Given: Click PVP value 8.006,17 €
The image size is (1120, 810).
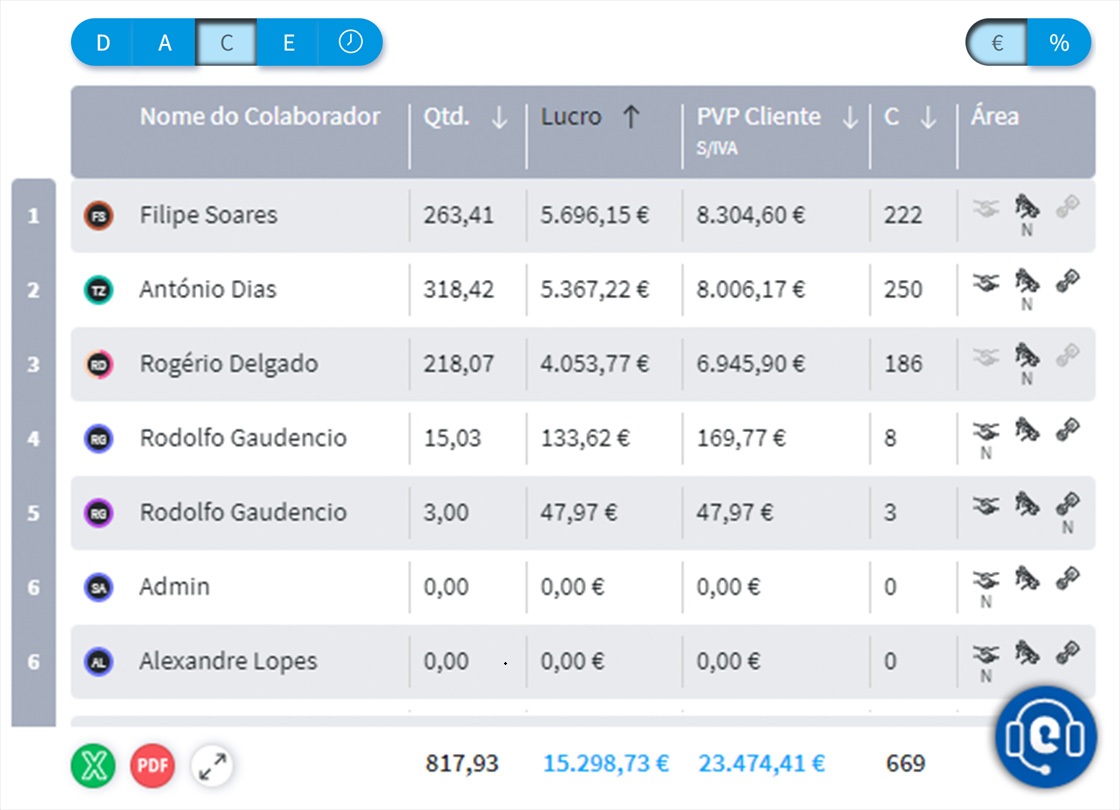Looking at the screenshot, I should pyautogui.click(x=750, y=289).
